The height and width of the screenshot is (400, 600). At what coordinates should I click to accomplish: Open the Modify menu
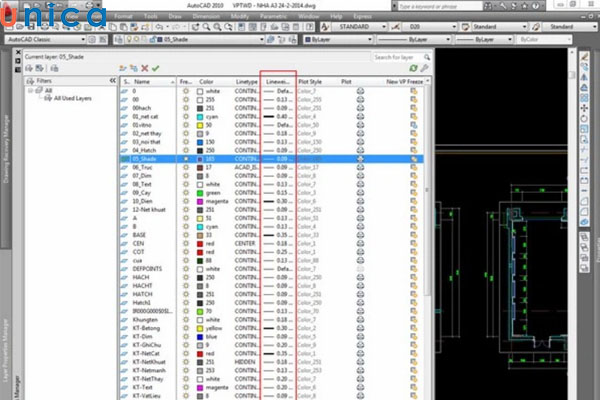coord(240,16)
